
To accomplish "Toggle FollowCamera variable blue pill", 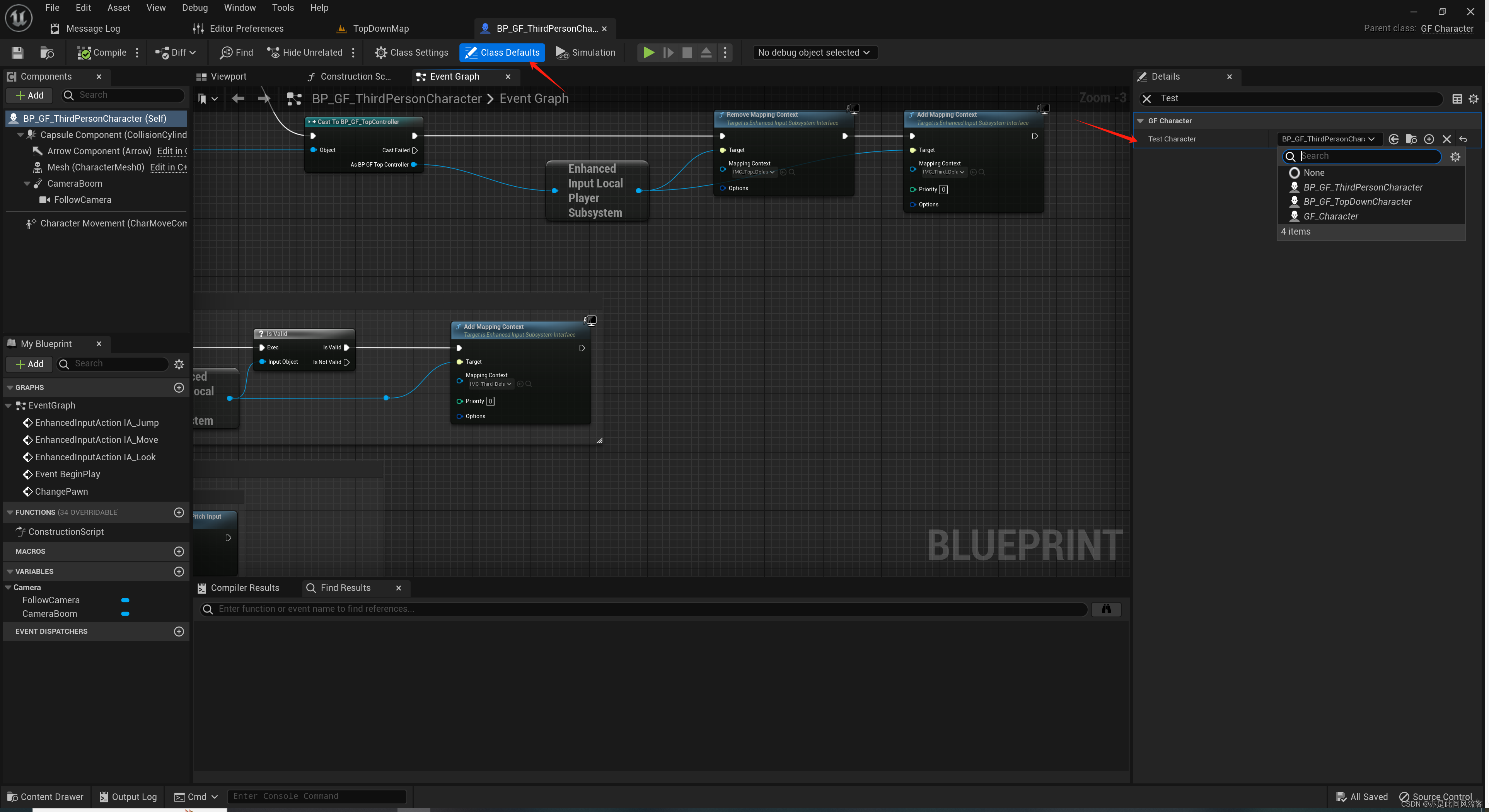I will click(x=125, y=600).
